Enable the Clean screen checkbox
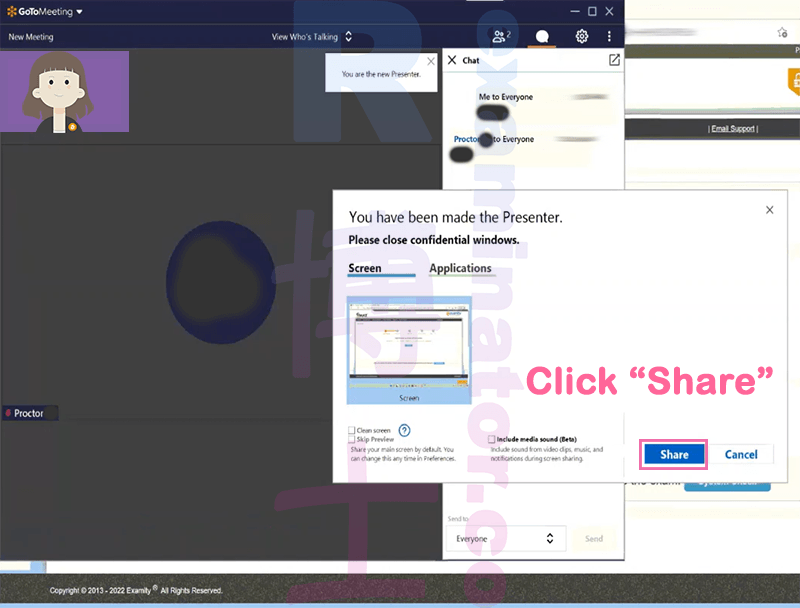The image size is (800, 608). (x=352, y=430)
